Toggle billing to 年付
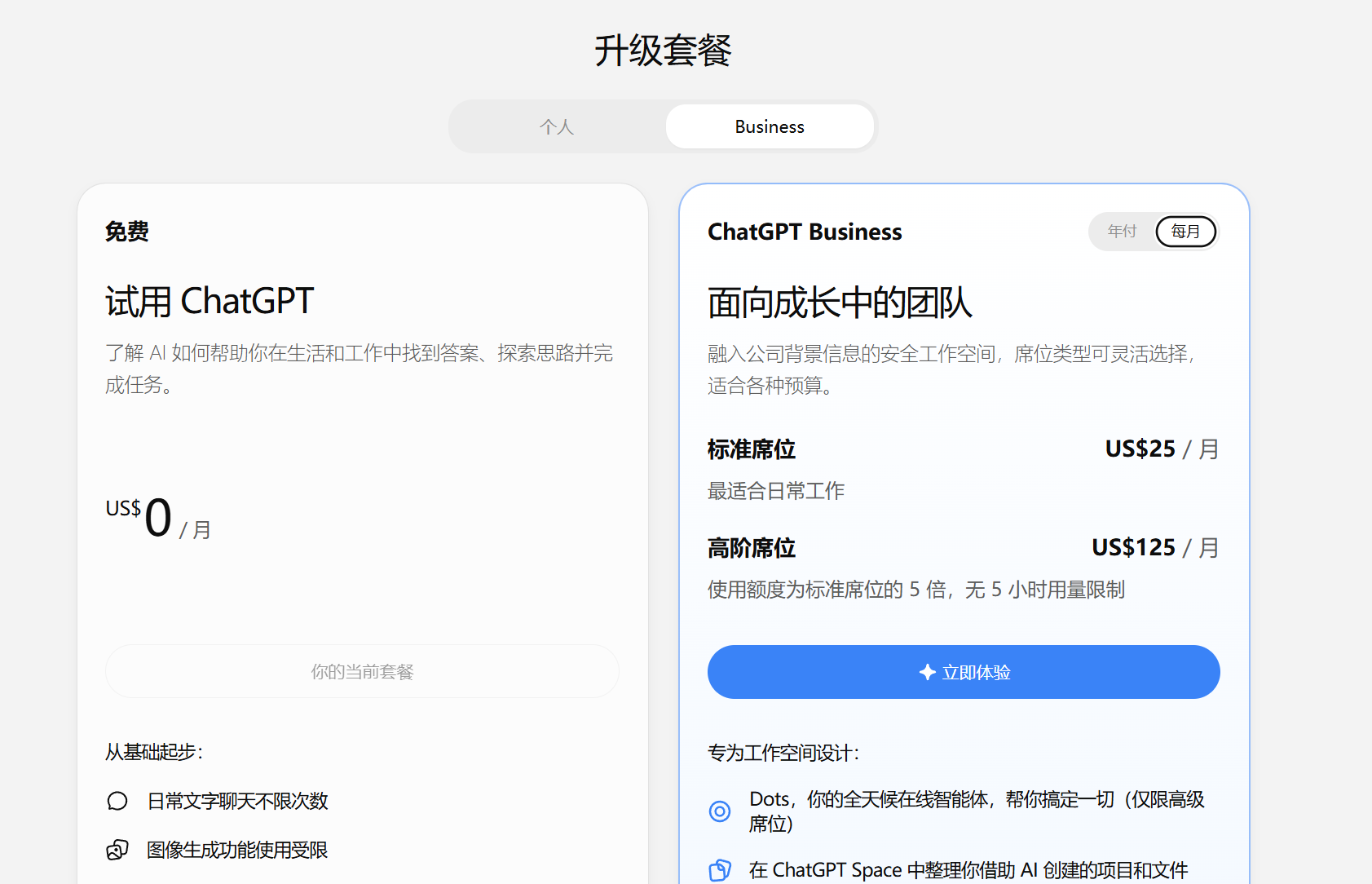The width and height of the screenshot is (1372, 884). tap(1122, 232)
